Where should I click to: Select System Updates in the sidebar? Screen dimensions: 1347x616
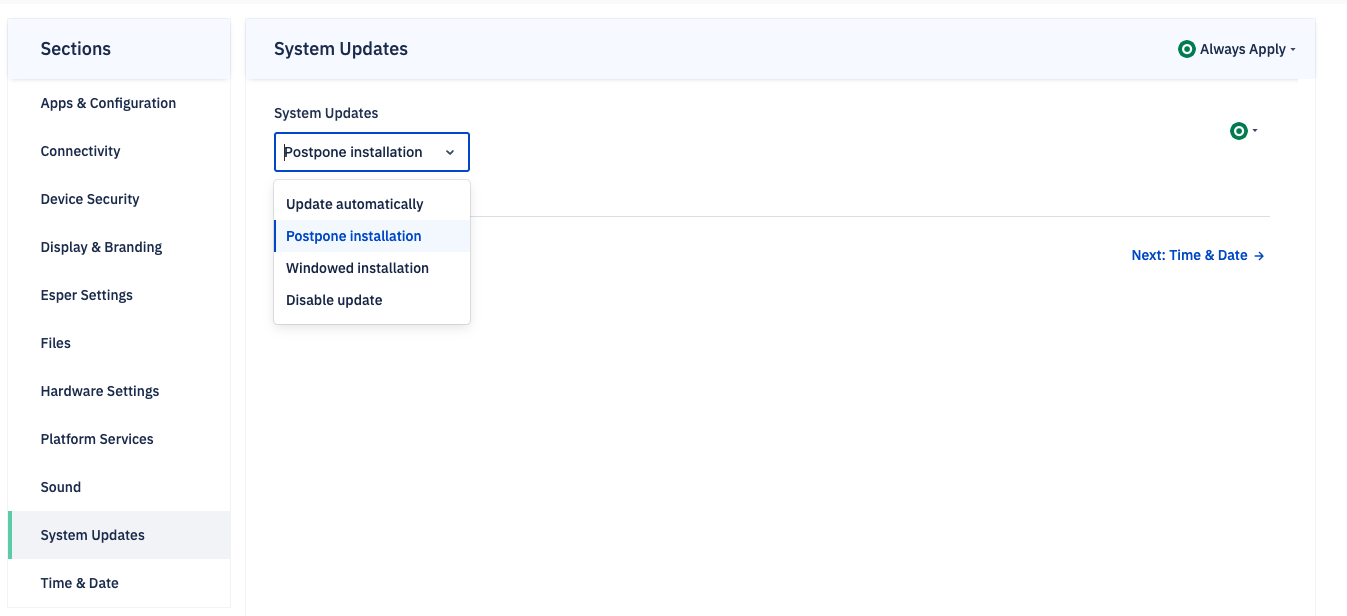tap(119, 535)
